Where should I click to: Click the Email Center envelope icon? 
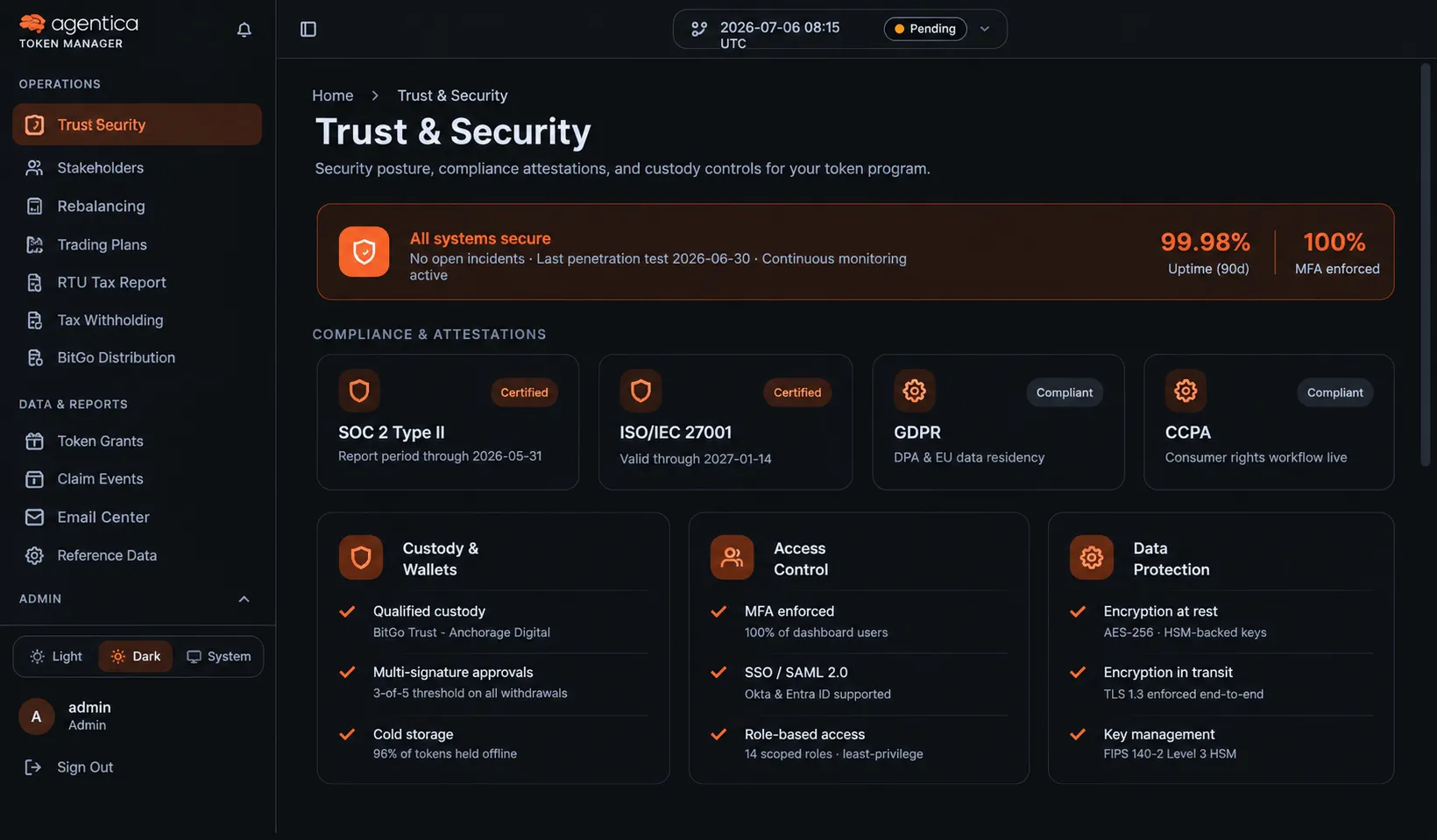click(x=34, y=518)
